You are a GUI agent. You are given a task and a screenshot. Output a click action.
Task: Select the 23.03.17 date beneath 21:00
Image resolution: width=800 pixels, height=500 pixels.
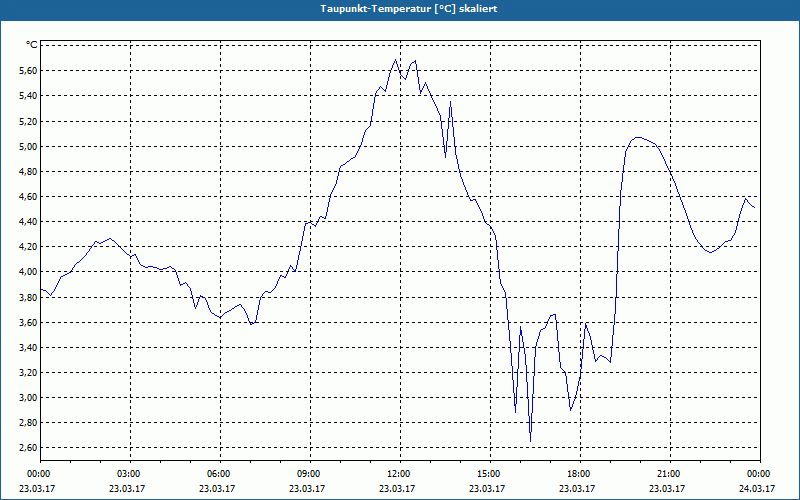[x=667, y=488]
